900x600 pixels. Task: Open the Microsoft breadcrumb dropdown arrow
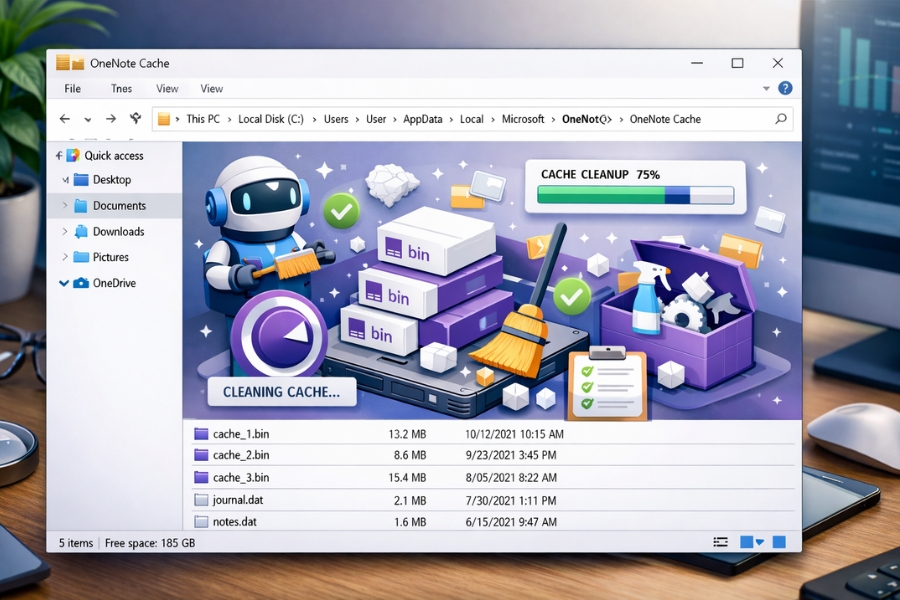click(x=552, y=119)
